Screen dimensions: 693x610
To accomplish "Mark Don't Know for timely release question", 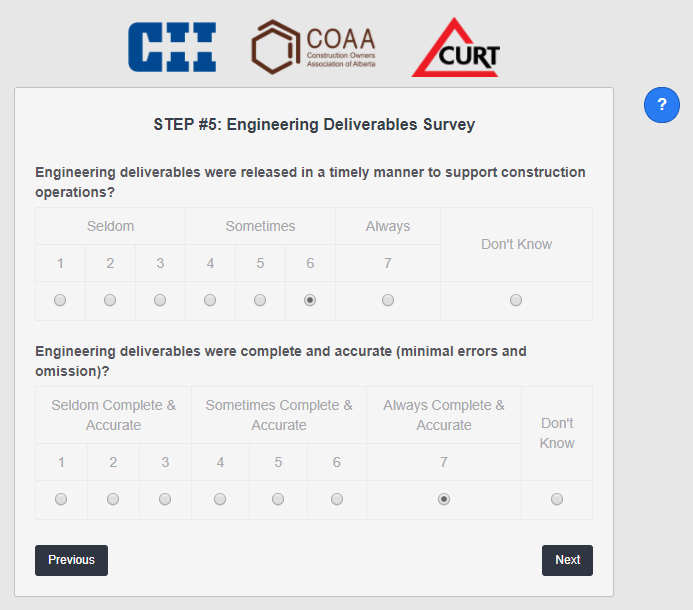I will (516, 300).
